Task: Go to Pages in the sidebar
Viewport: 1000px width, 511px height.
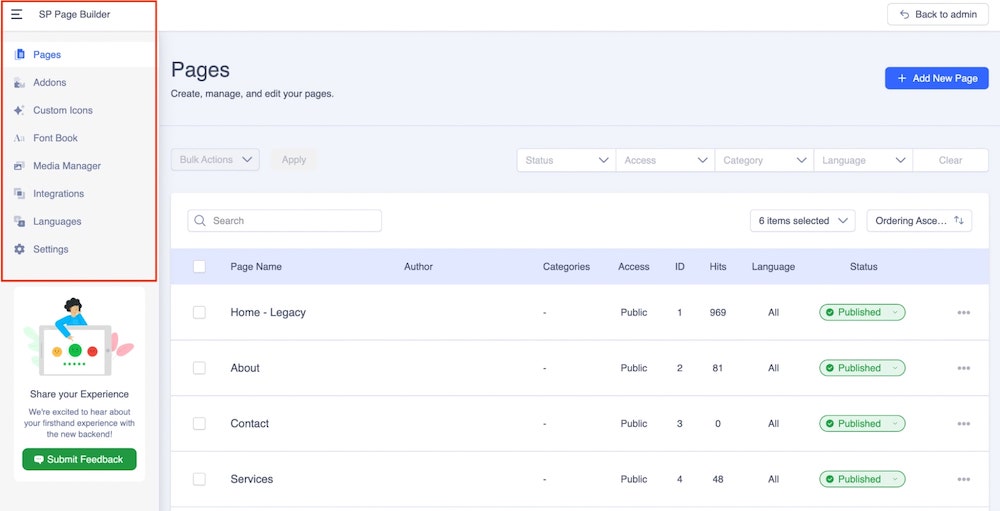Action: 47,55
